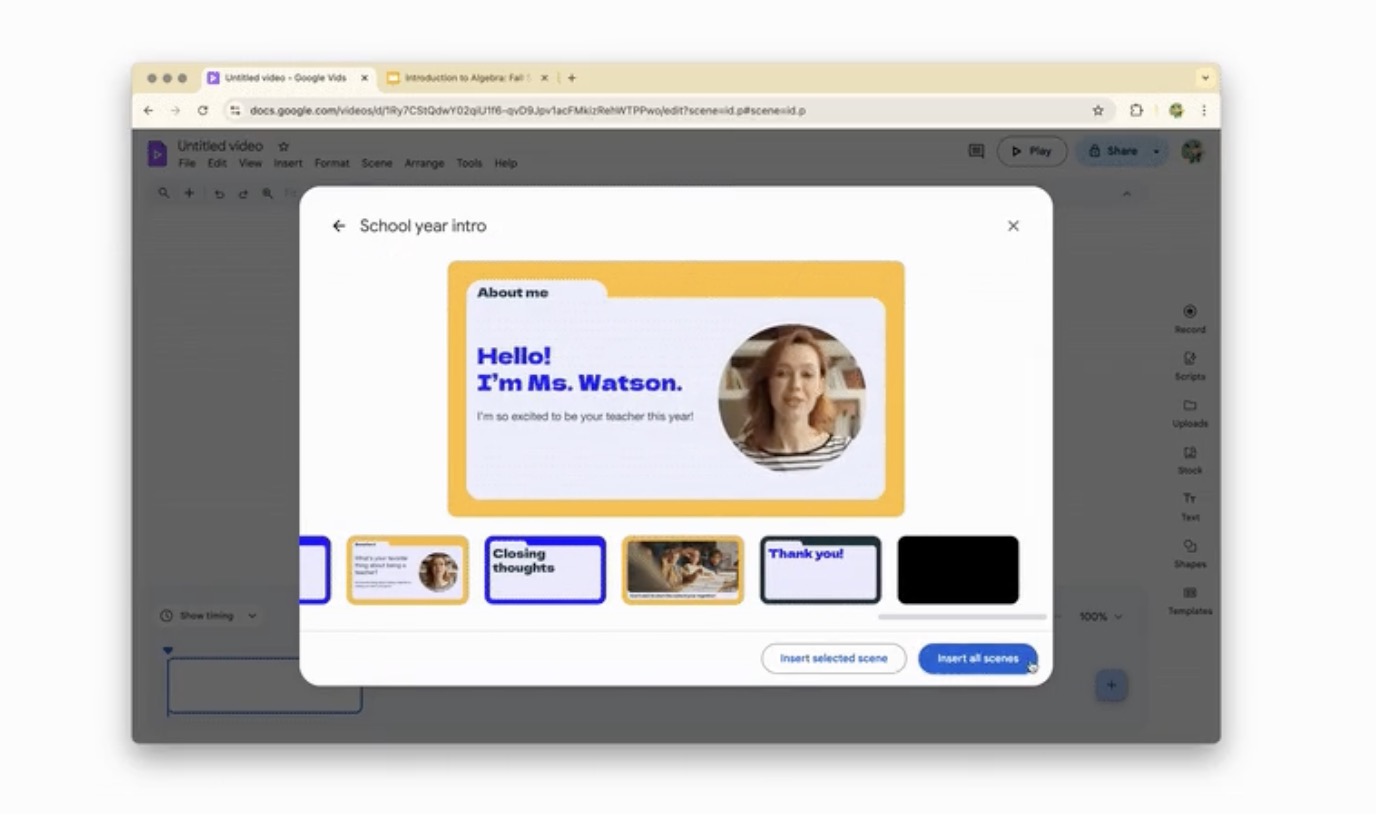Open the Shapes panel
Viewport: 1376px width, 820px height.
[1189, 551]
